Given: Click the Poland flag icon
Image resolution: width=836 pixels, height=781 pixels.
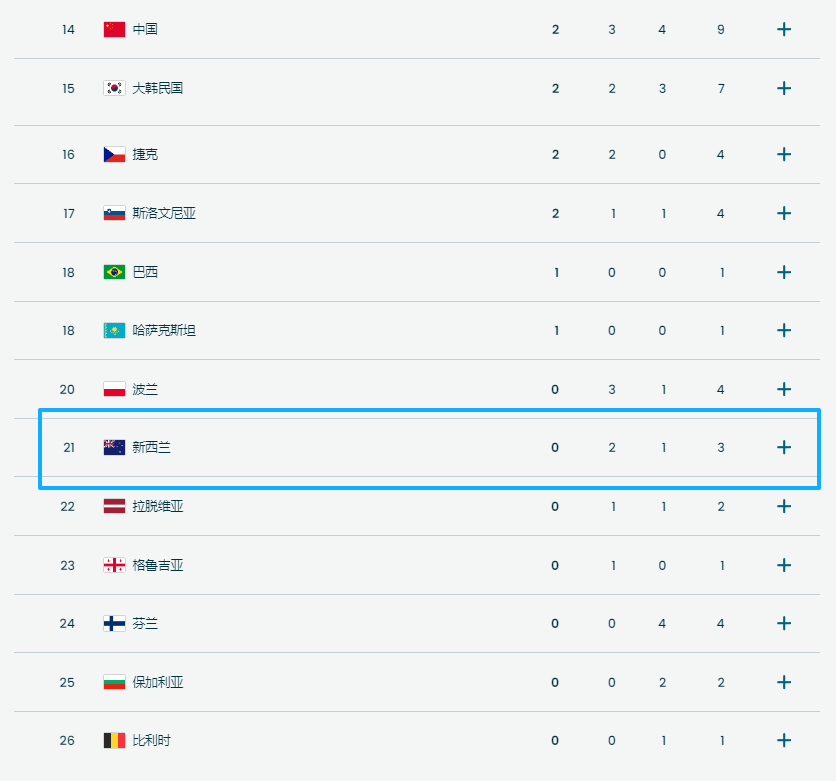Looking at the screenshot, I should pyautogui.click(x=114, y=389).
